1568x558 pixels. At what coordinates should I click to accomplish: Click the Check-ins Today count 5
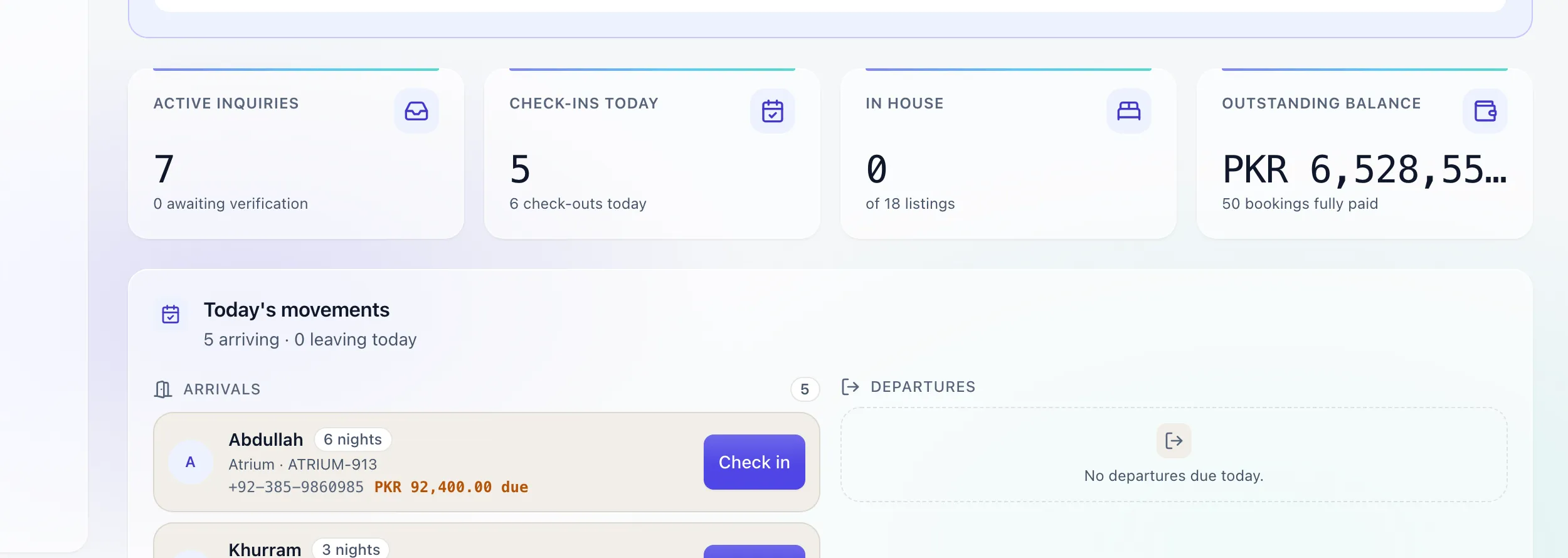pos(520,169)
